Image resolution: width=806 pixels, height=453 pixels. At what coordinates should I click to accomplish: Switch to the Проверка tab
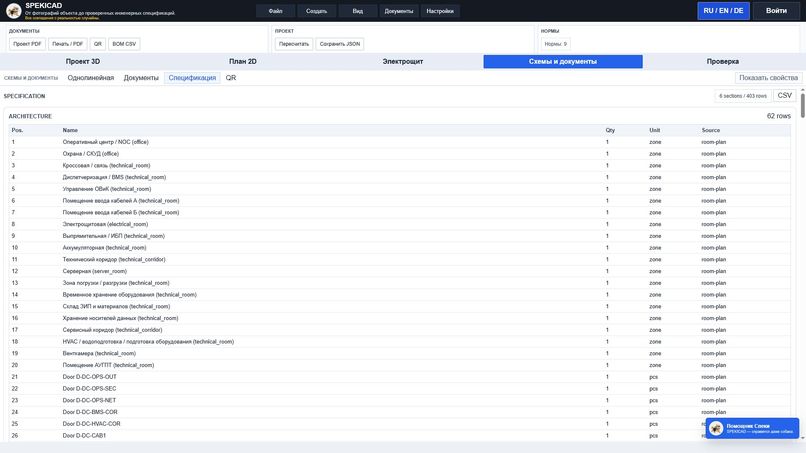pyautogui.click(x=723, y=62)
